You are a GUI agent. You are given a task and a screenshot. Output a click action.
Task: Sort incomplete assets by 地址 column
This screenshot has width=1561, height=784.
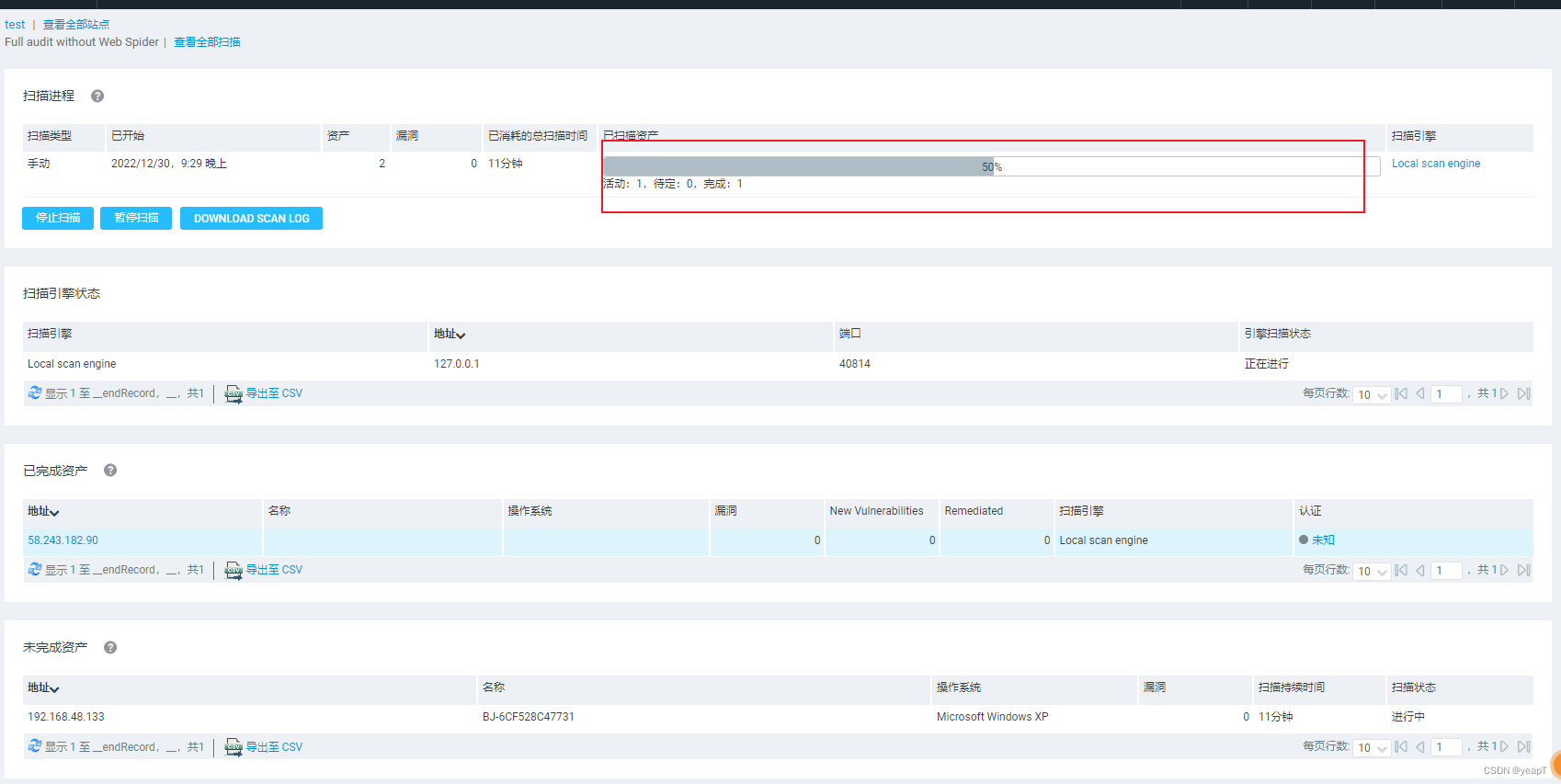tap(43, 687)
